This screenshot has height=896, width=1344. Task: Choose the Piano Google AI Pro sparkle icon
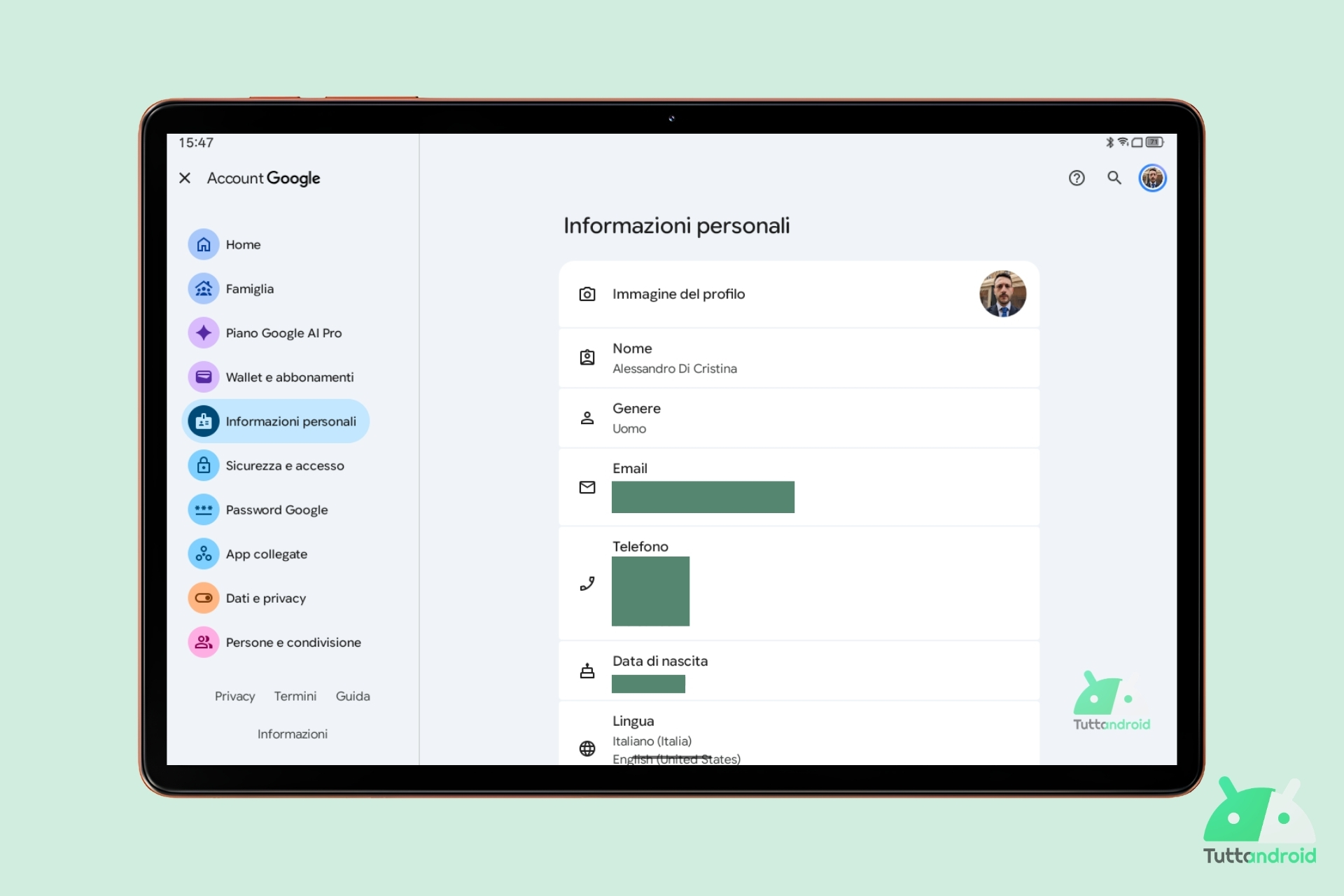point(204,332)
